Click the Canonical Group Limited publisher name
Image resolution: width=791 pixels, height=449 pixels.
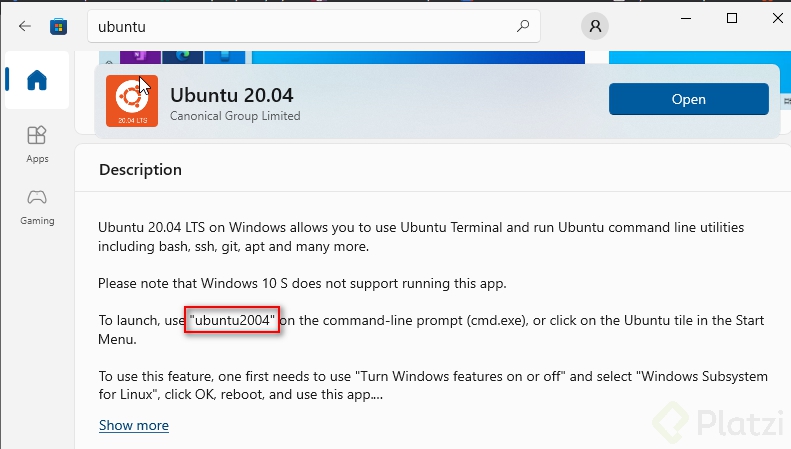pos(235,116)
